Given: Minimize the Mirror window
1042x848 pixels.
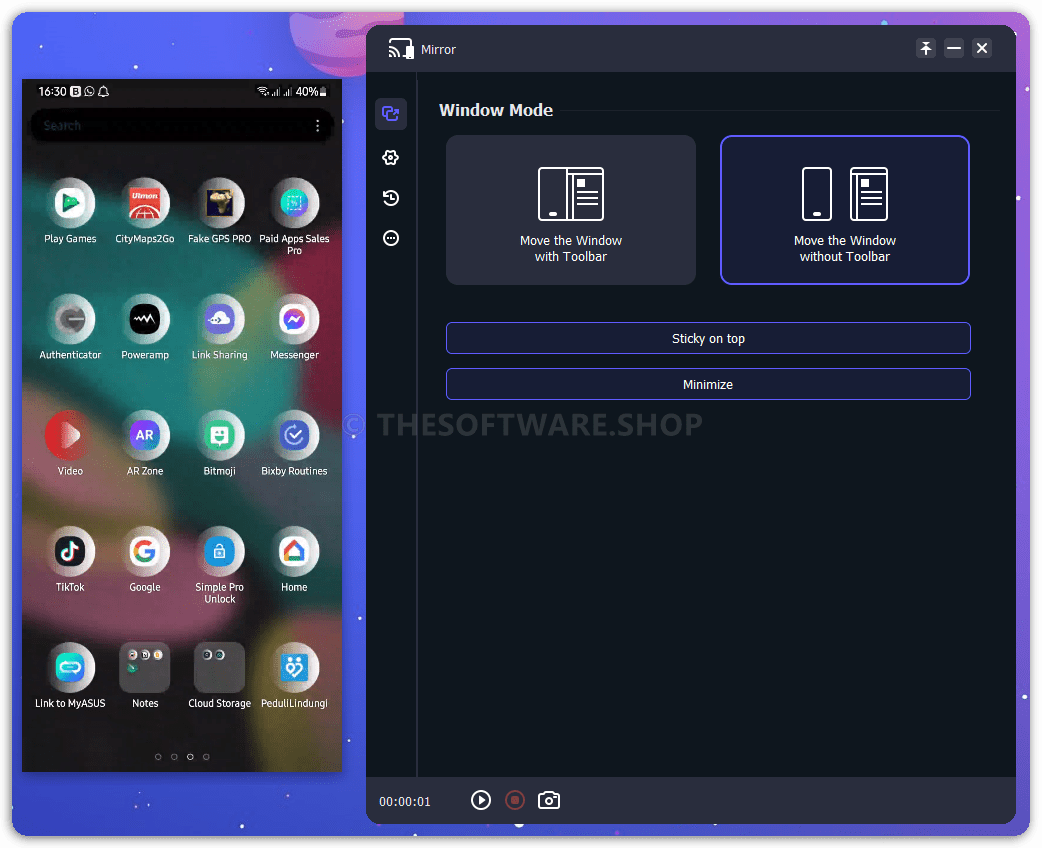Looking at the screenshot, I should (x=954, y=49).
